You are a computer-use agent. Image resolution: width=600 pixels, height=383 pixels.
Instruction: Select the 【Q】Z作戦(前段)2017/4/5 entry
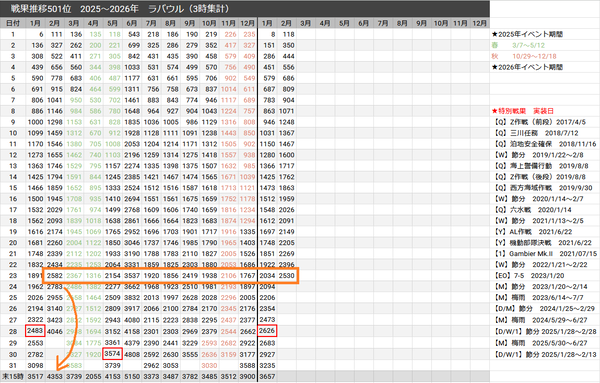pos(540,122)
